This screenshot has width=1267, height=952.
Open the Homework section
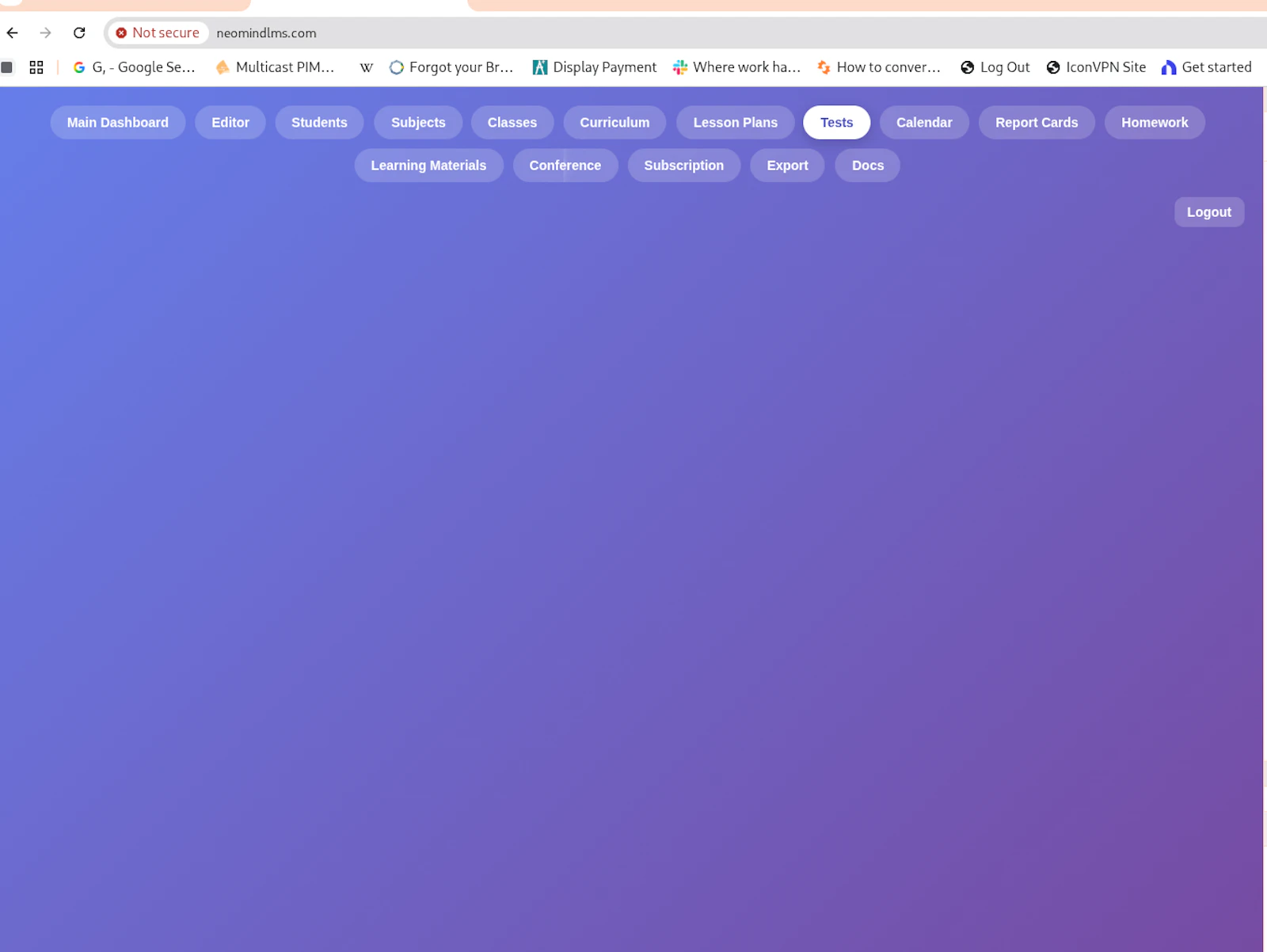1155,123
